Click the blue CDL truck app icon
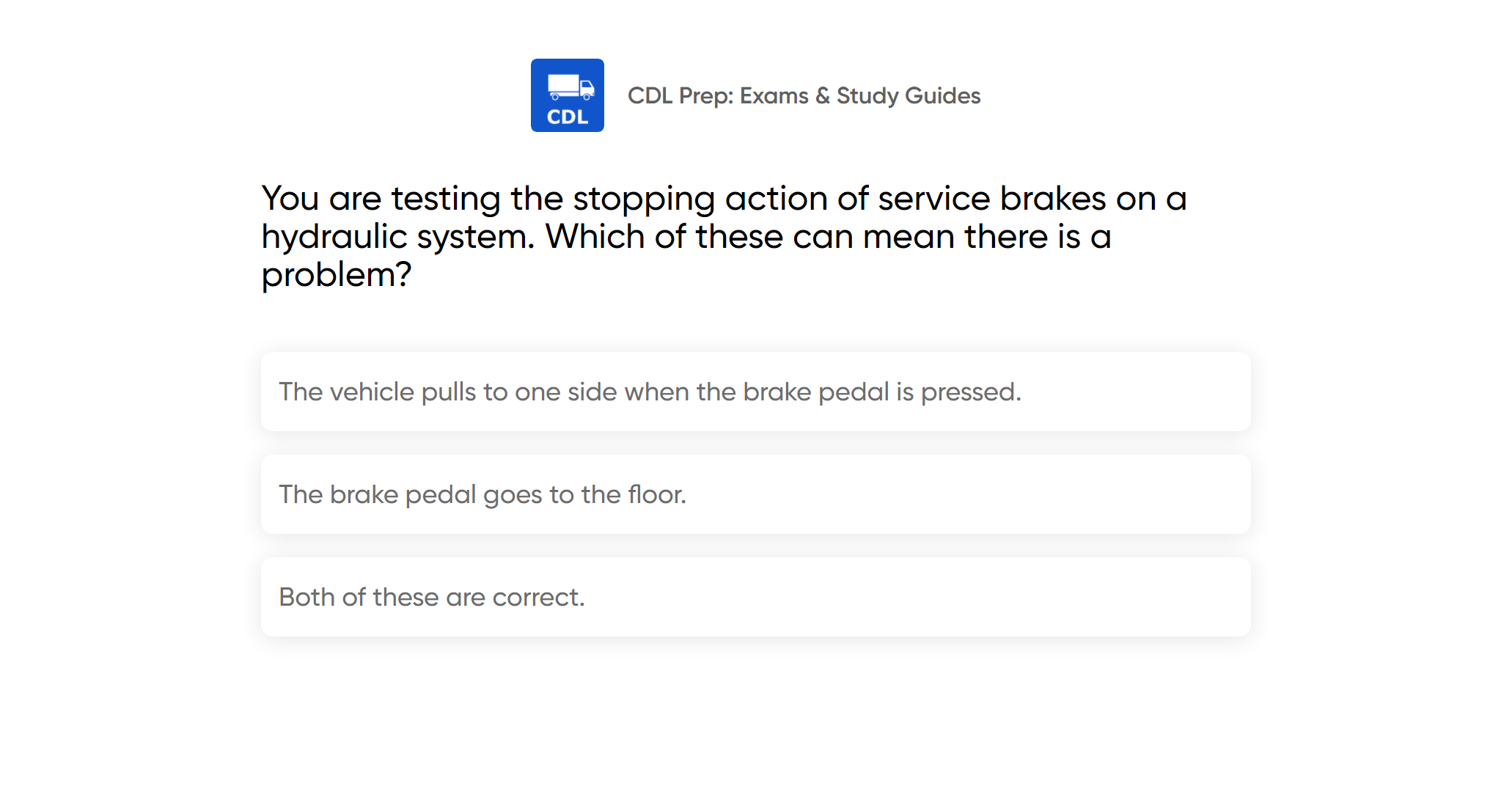This screenshot has width=1512, height=792. pyautogui.click(x=567, y=95)
